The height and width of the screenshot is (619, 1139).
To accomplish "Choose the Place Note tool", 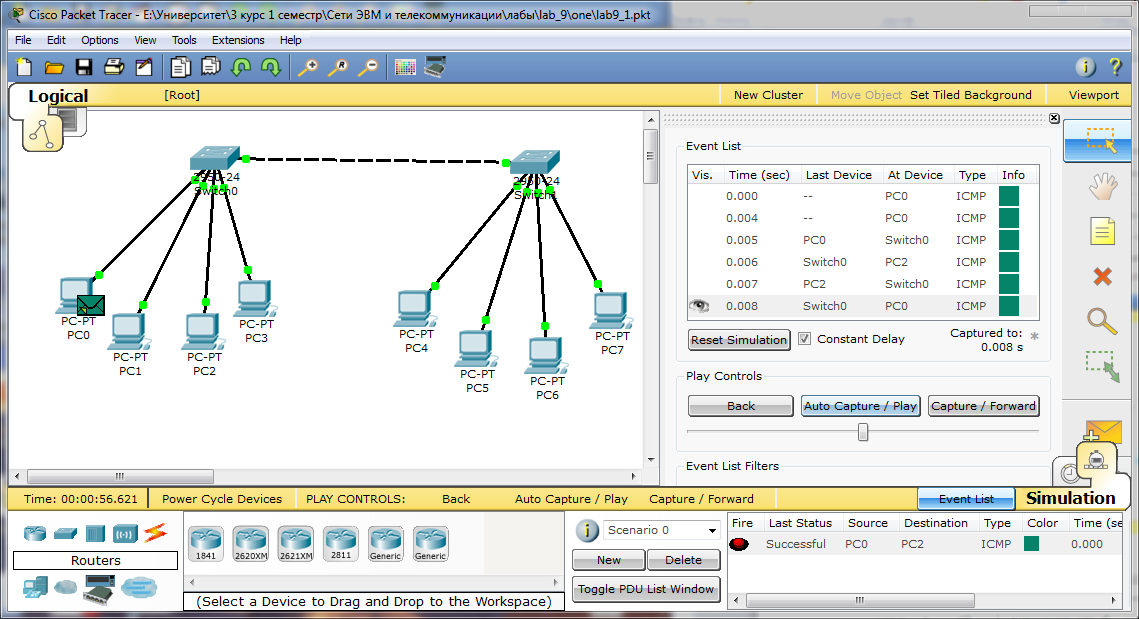I will [1102, 232].
